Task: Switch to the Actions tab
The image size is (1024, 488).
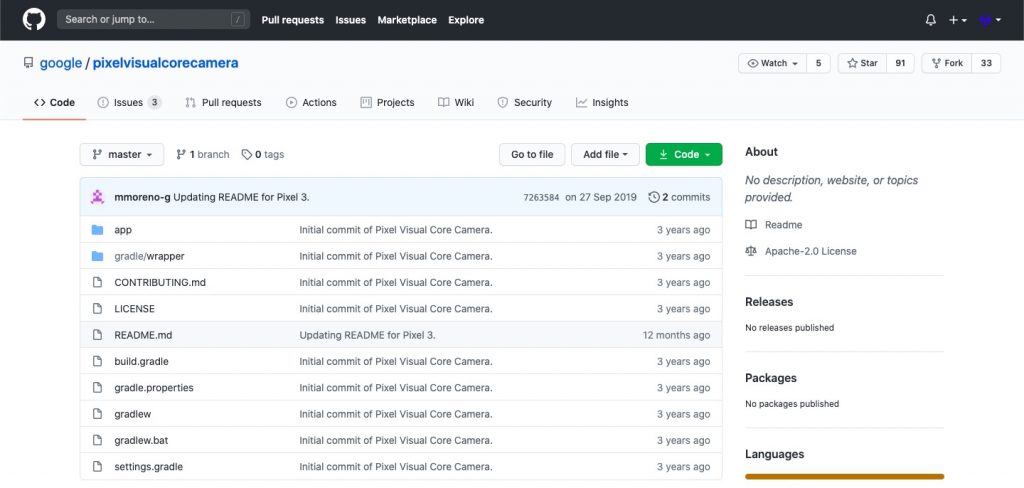Action: (311, 103)
